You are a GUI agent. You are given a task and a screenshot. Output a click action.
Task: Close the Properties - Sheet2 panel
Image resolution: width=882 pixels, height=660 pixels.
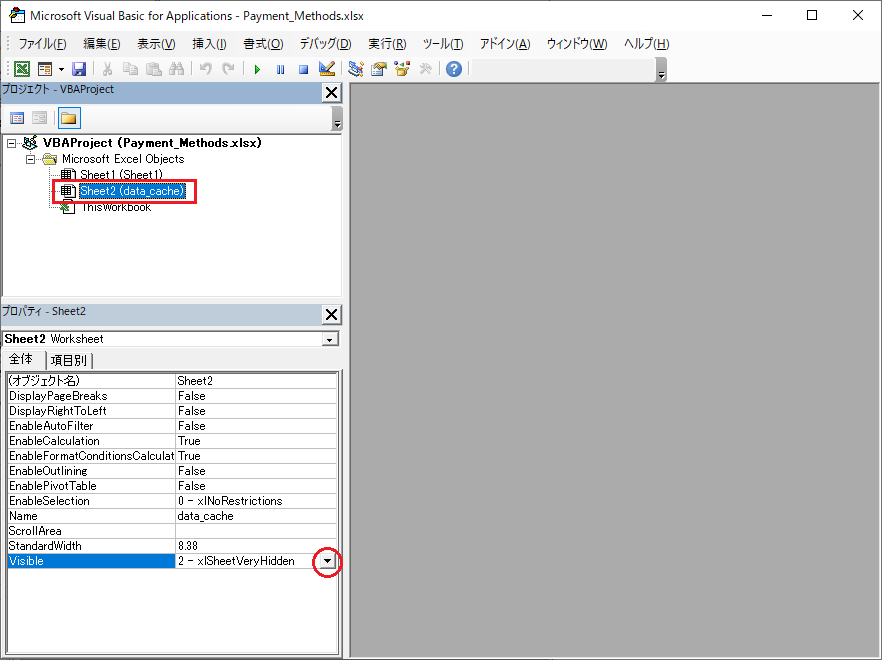click(332, 315)
